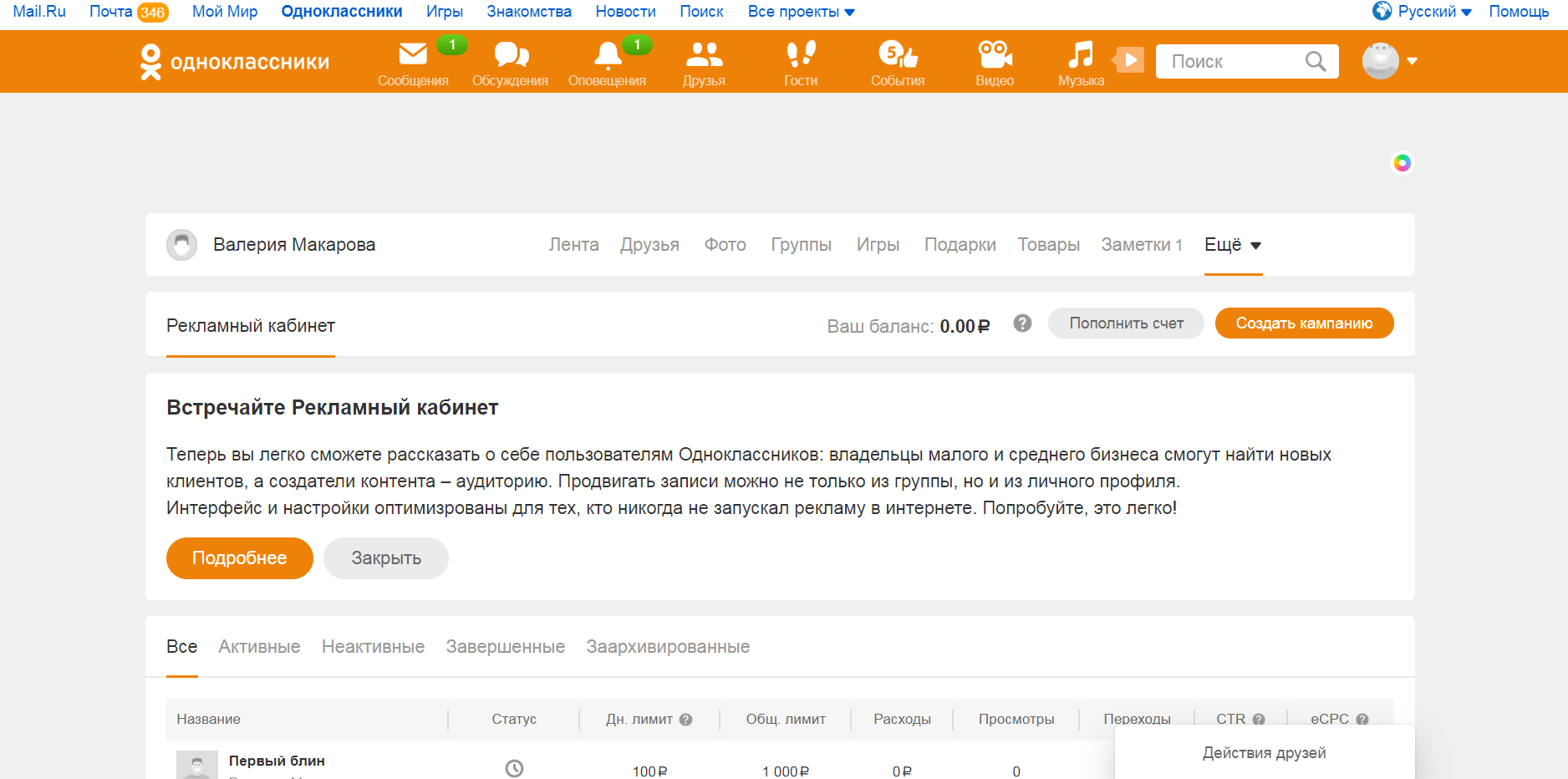Open the Видео camera icon

(995, 54)
